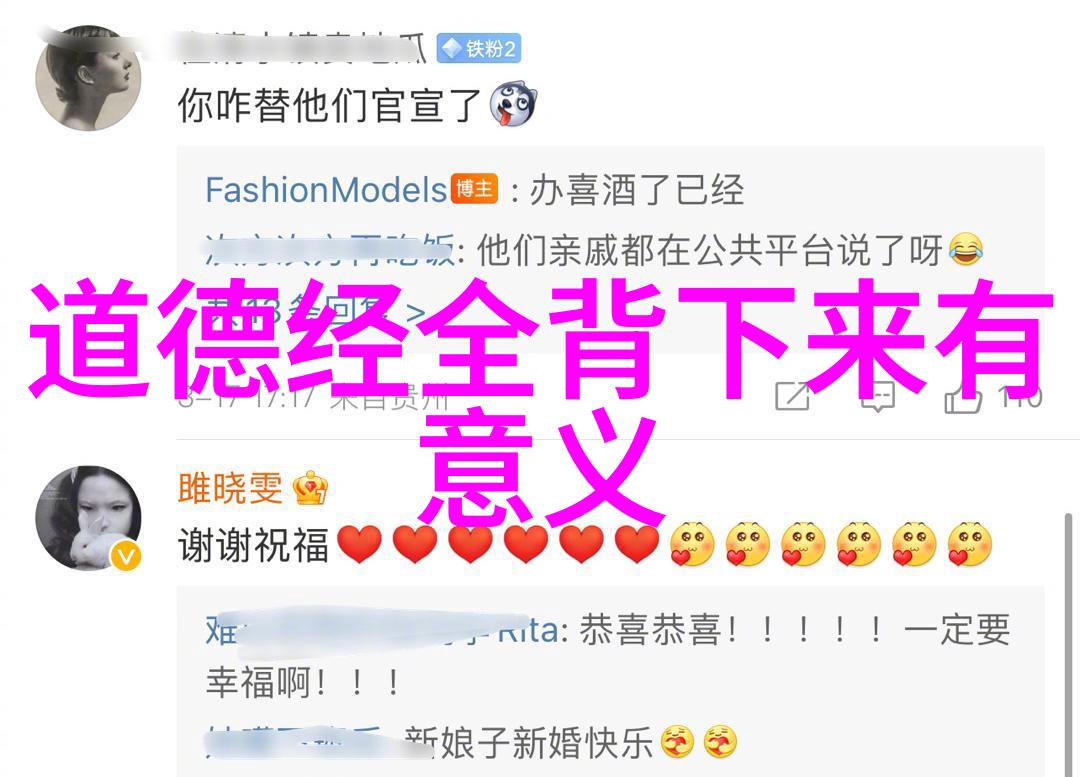Click the vertical scrollbar on the right edge
The image size is (1080, 777).
click(x=1068, y=645)
